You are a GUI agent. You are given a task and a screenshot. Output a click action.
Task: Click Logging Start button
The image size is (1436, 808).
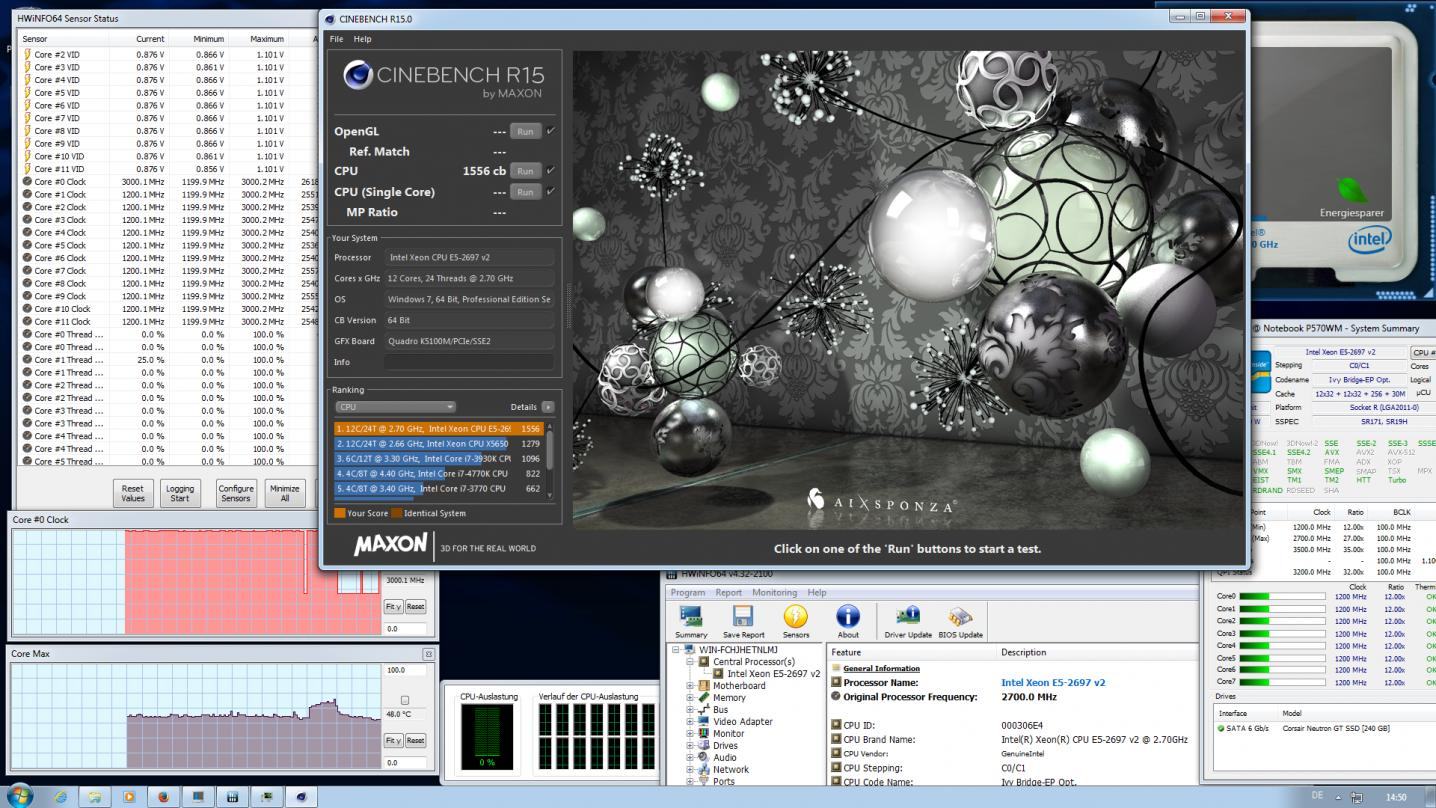[x=180, y=493]
